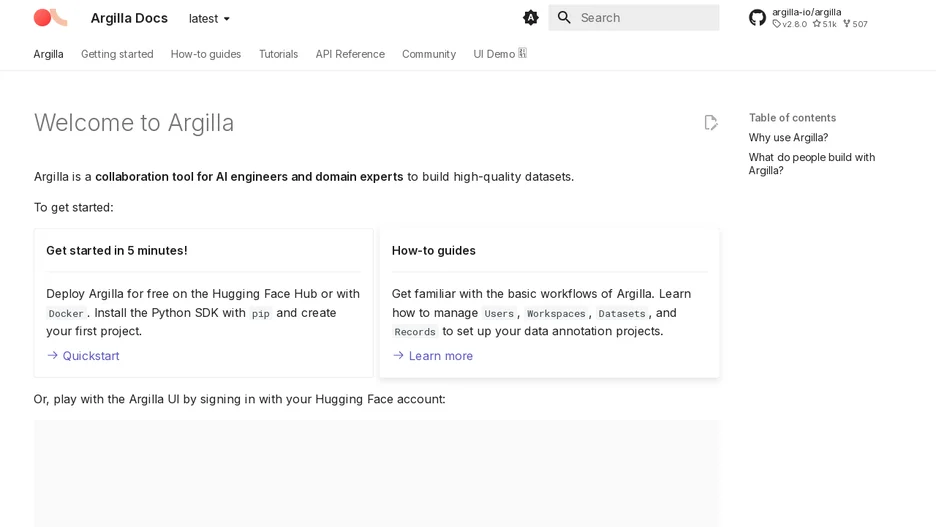Image resolution: width=936 pixels, height=527 pixels.
Task: Click the Table of contents label
Action: pyautogui.click(x=793, y=118)
